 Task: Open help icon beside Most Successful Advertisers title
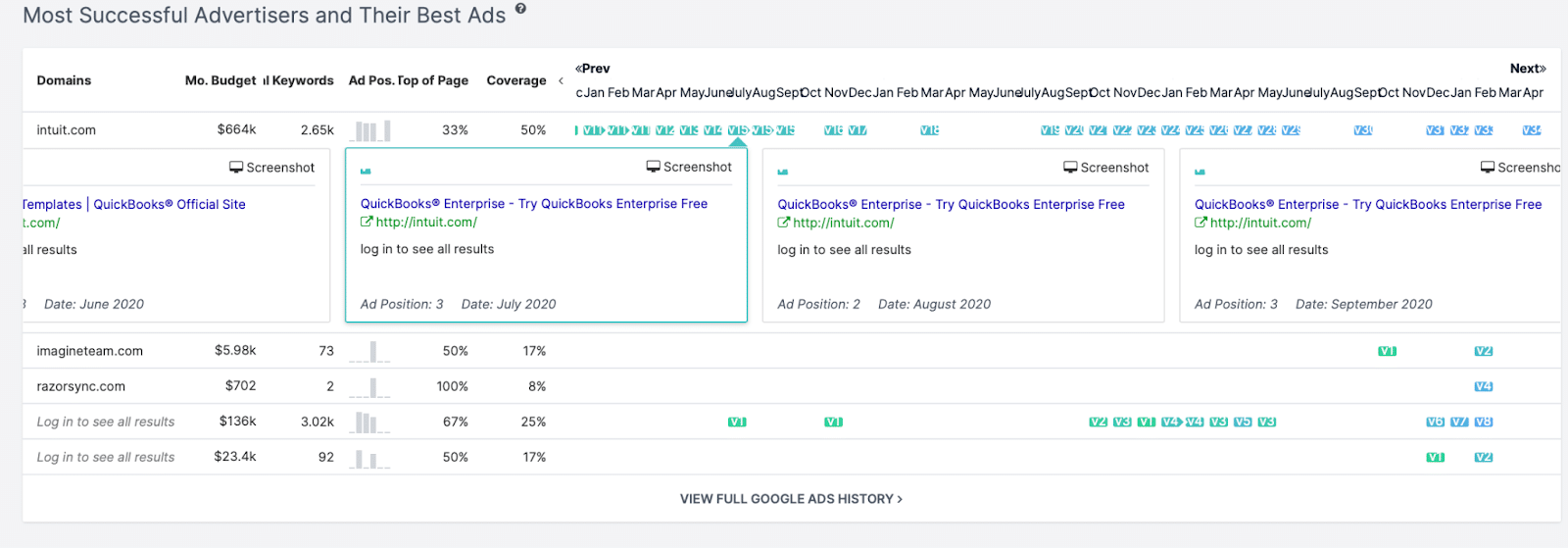(x=520, y=9)
